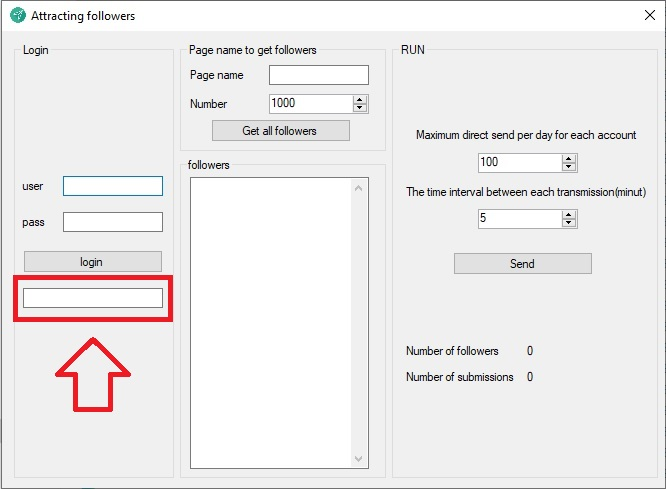This screenshot has width=666, height=489.
Task: Click the Number field showing 1000
Action: tap(310, 104)
